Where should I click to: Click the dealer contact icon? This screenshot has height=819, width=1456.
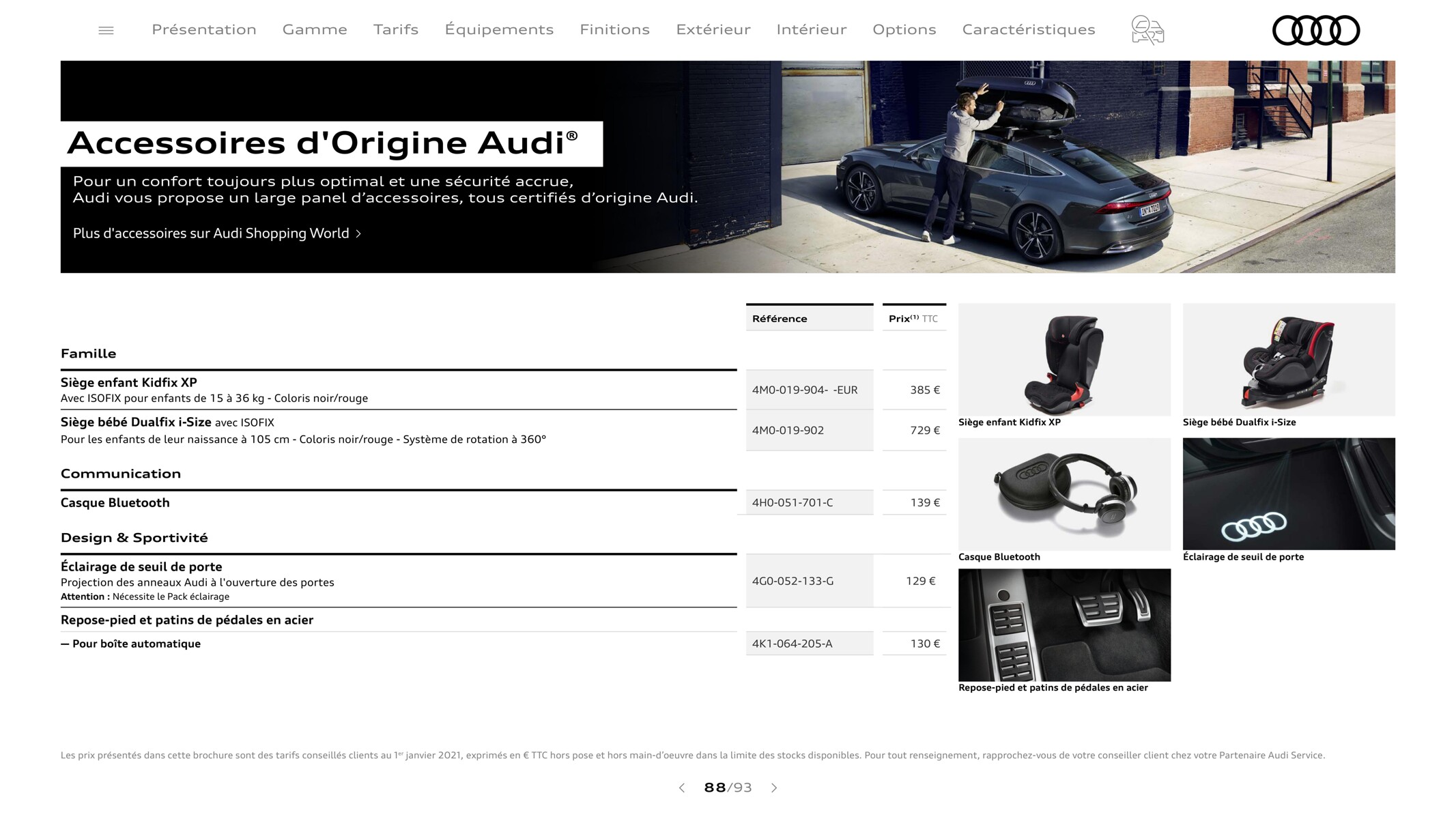[x=1147, y=30]
